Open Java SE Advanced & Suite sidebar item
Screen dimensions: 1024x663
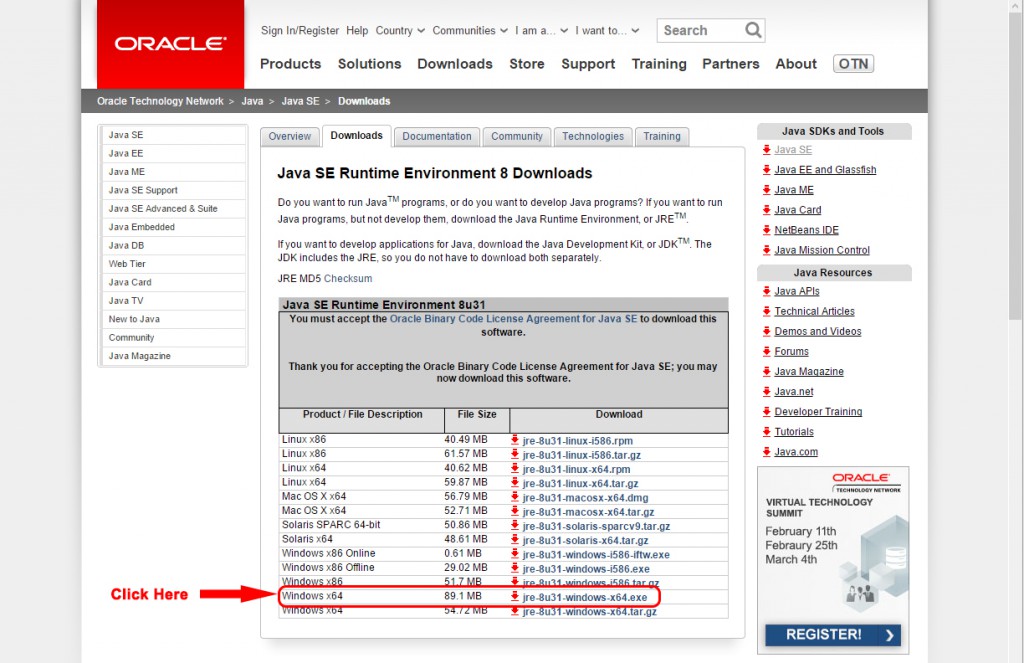click(x=174, y=208)
